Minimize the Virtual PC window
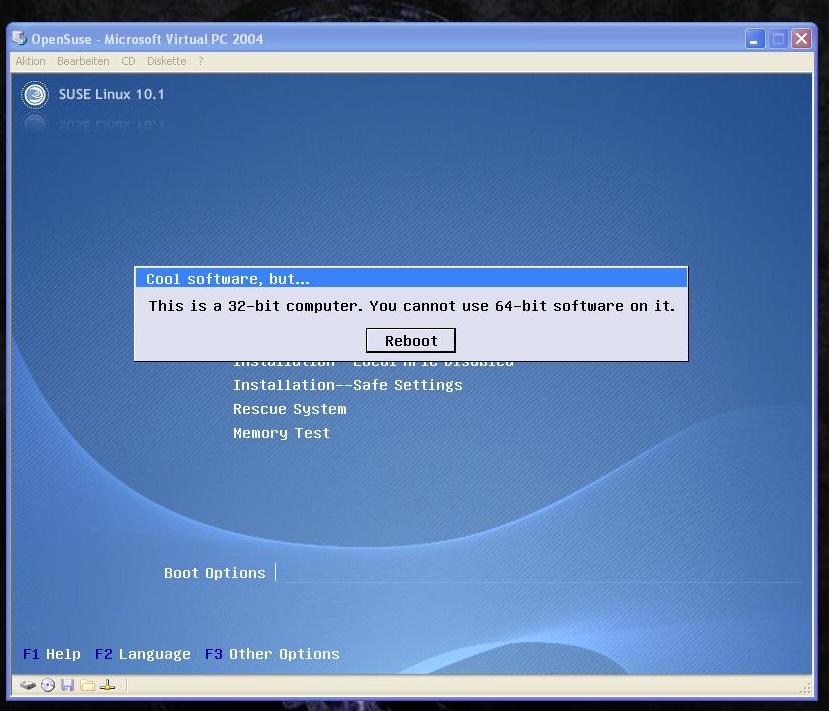 tap(754, 39)
